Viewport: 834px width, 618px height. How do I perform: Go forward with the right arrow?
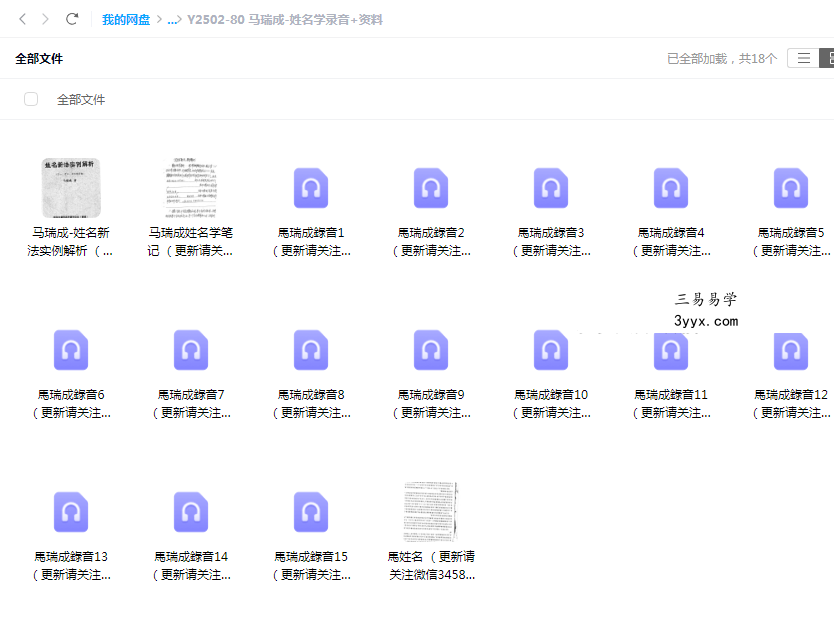[x=45, y=19]
